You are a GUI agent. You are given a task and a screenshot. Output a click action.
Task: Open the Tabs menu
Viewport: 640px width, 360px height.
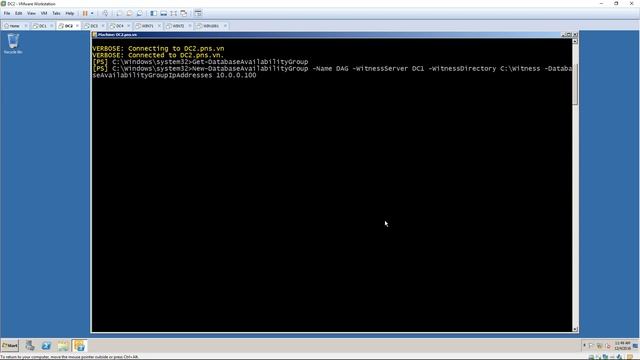click(56, 13)
